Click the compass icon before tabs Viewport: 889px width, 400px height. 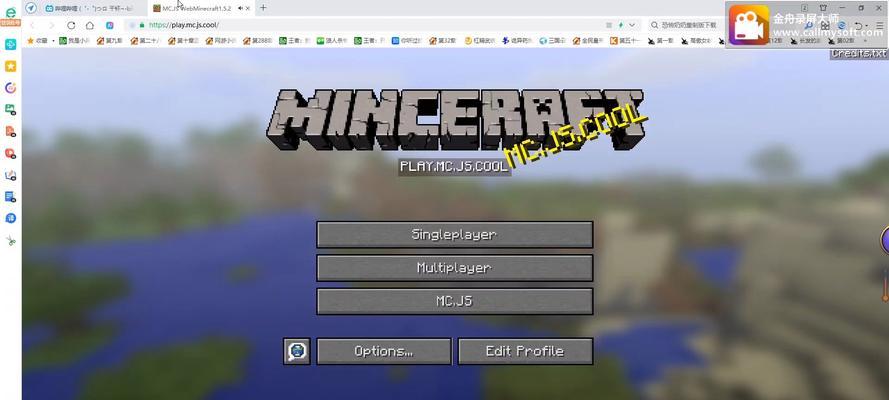[x=31, y=8]
